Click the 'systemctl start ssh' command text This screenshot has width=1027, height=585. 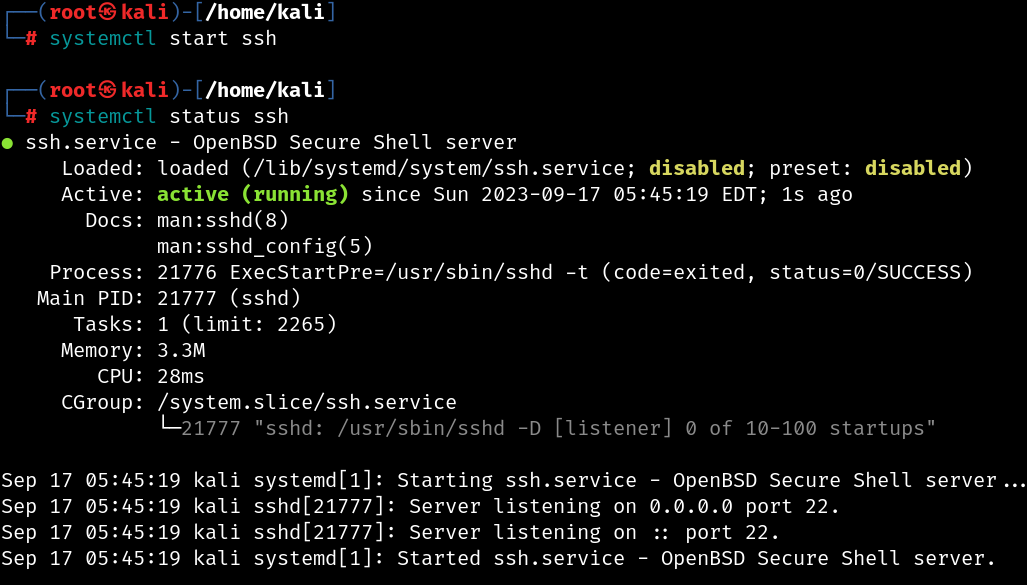(x=163, y=39)
